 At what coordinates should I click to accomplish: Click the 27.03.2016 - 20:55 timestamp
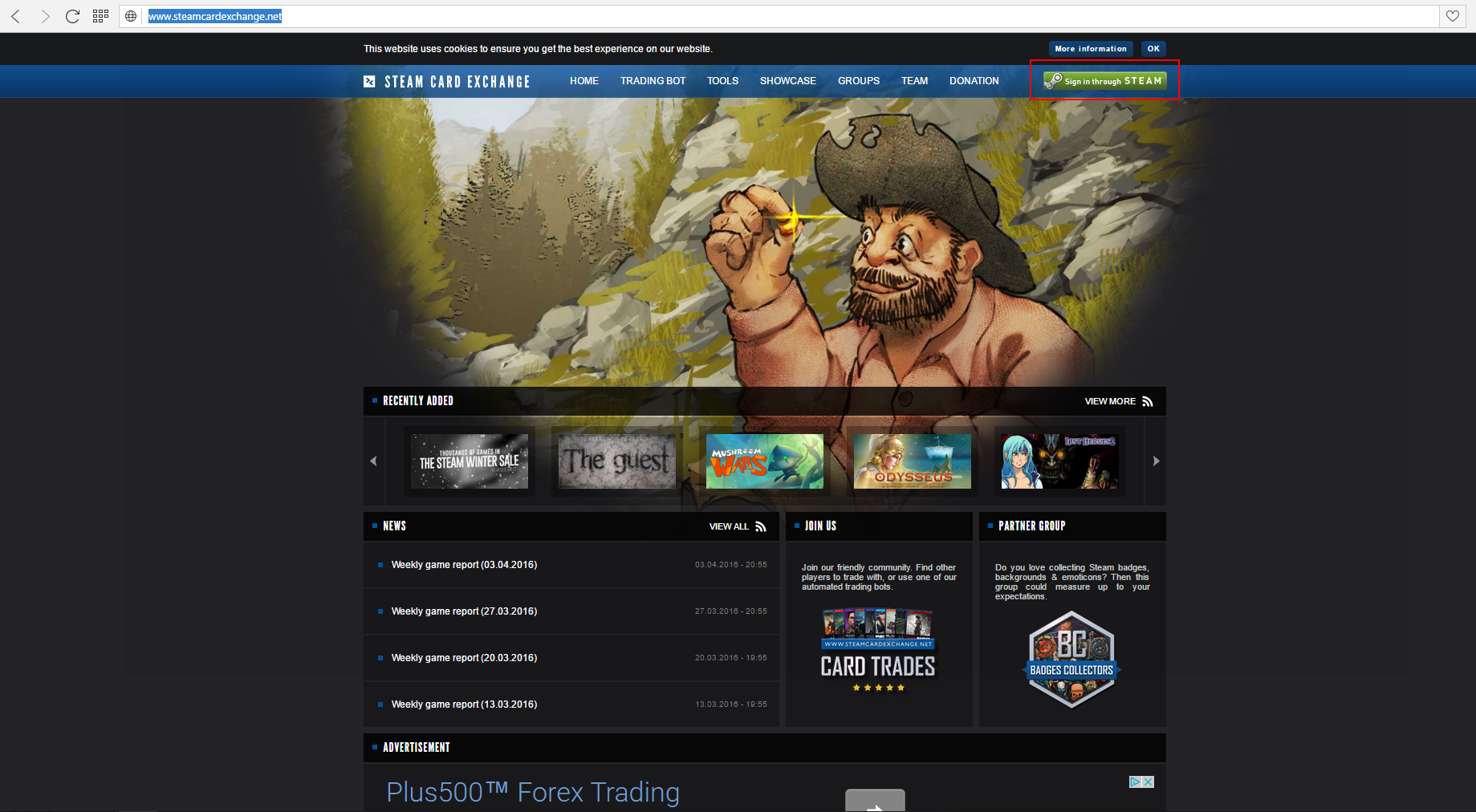point(731,611)
